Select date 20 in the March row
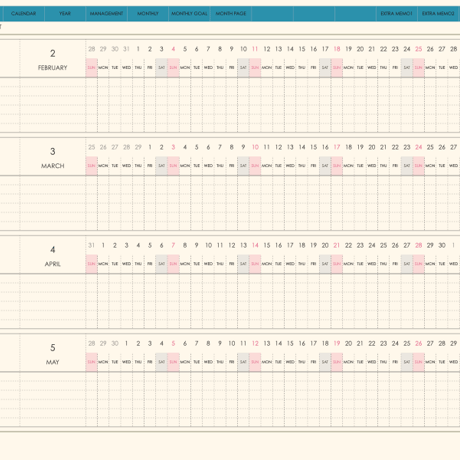Viewport: 460px width, 460px height. pos(372,147)
